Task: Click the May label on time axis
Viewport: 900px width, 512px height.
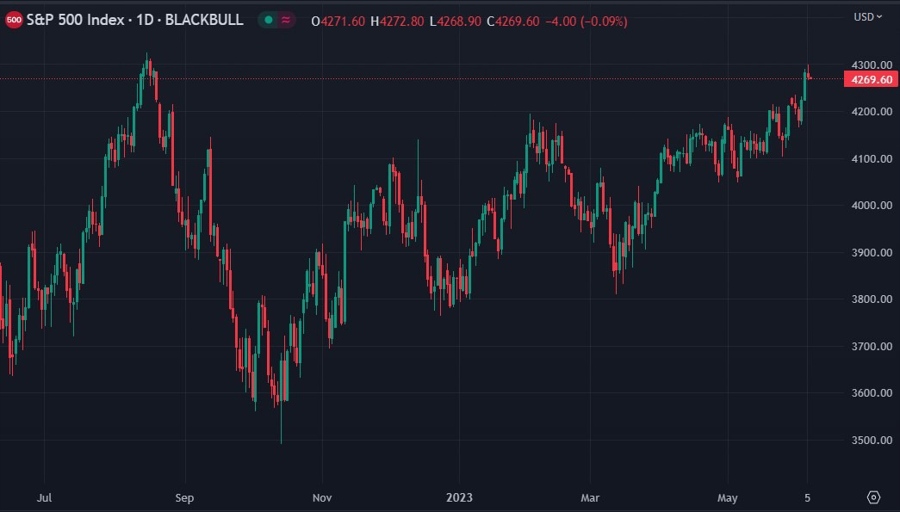Action: [727, 498]
